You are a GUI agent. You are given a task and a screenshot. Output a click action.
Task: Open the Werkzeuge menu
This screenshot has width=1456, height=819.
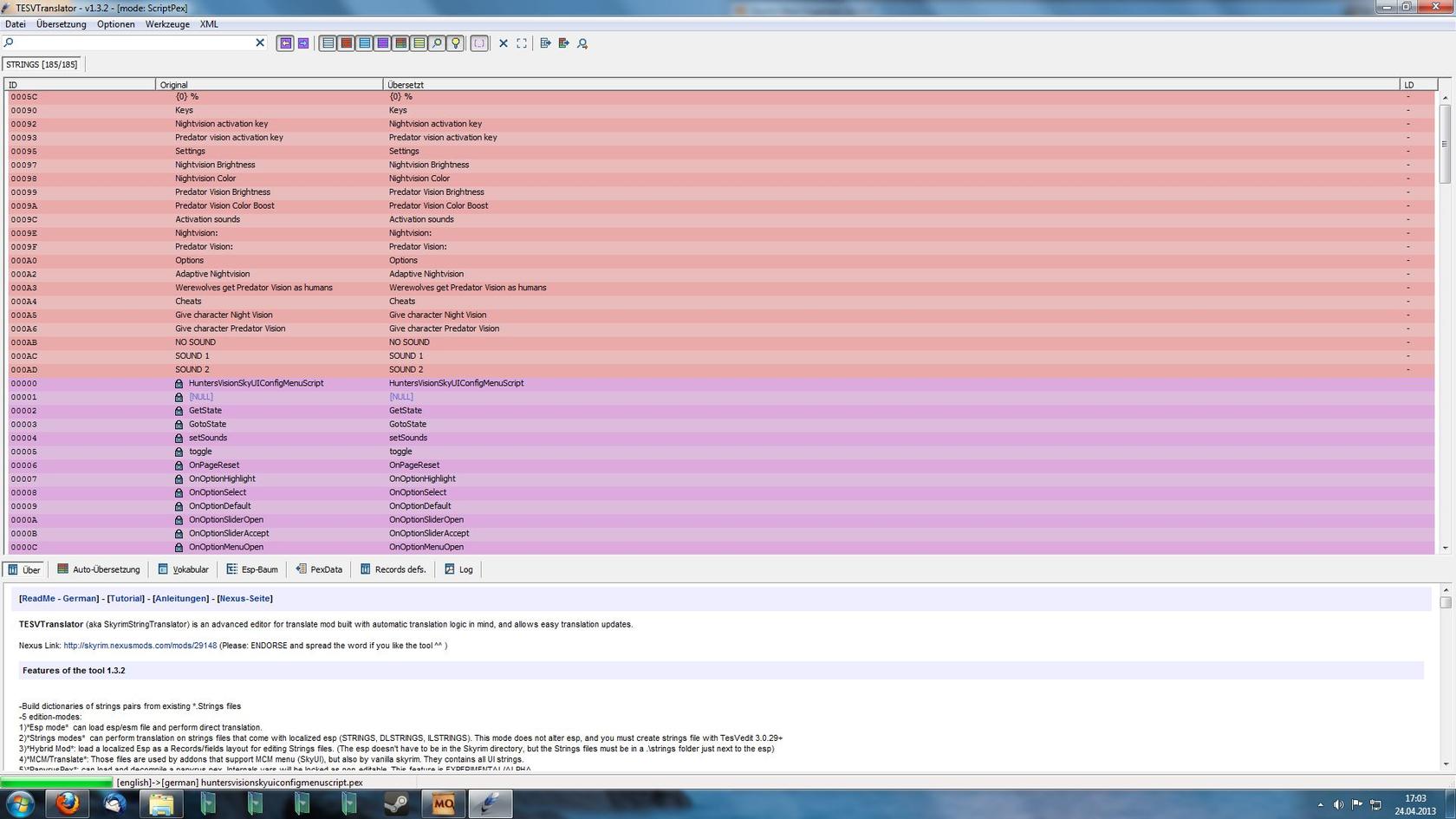167,24
